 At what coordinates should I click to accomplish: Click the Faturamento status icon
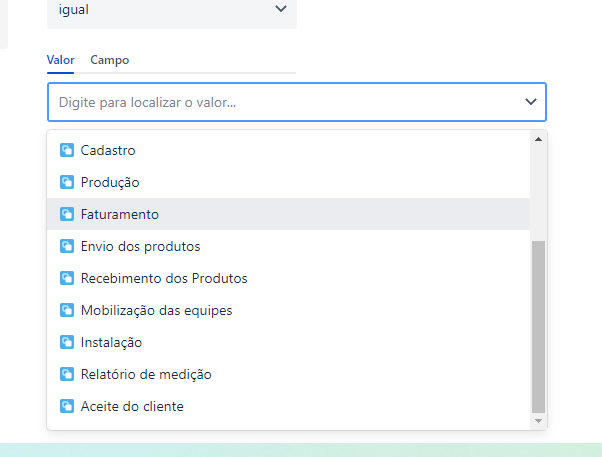(x=67, y=214)
